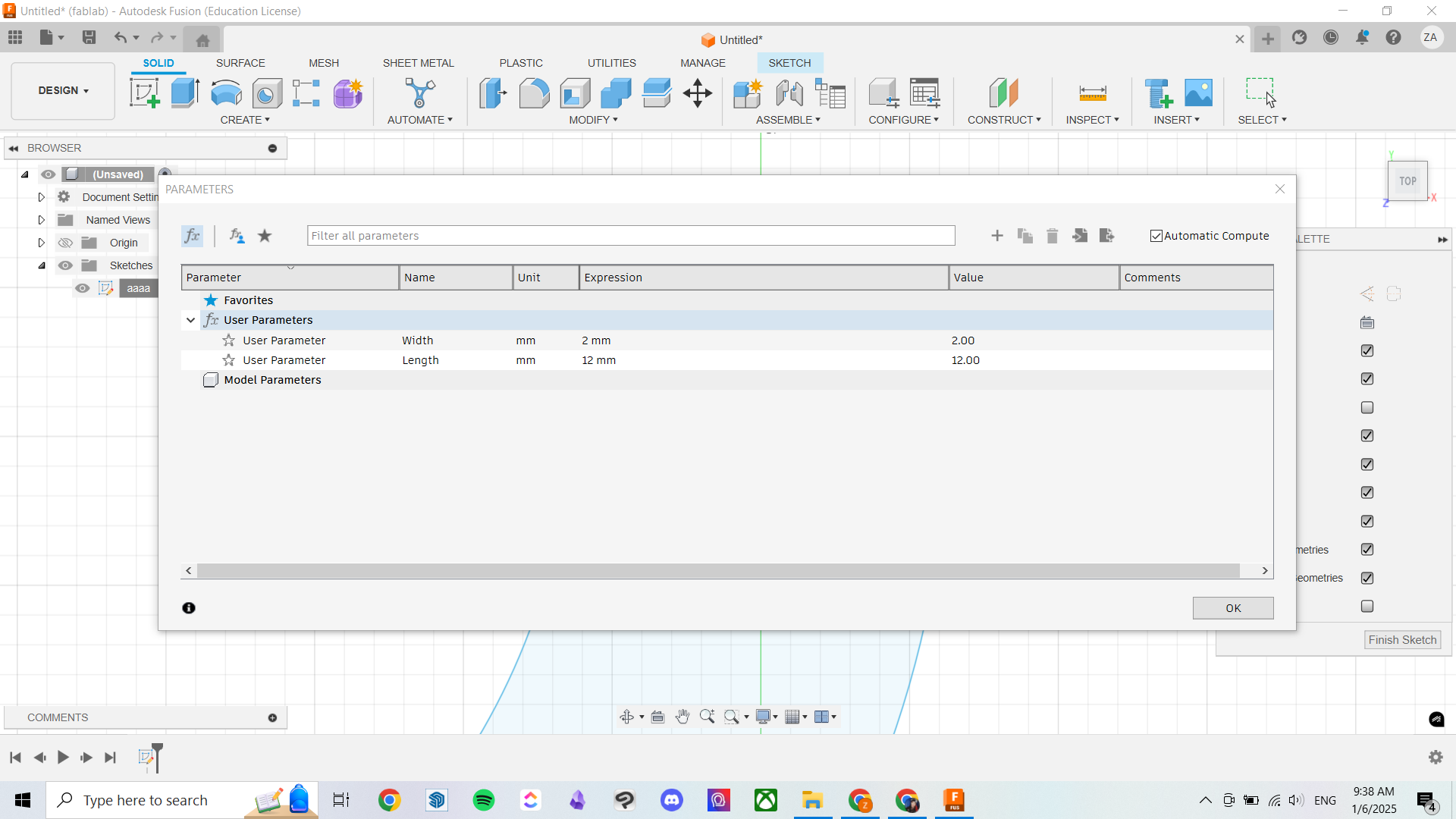Click the horizontal scrollbar in Parameters

[717, 570]
